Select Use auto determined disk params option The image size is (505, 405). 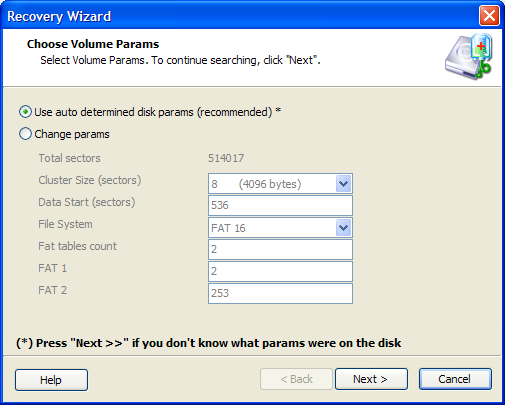tap(25, 112)
